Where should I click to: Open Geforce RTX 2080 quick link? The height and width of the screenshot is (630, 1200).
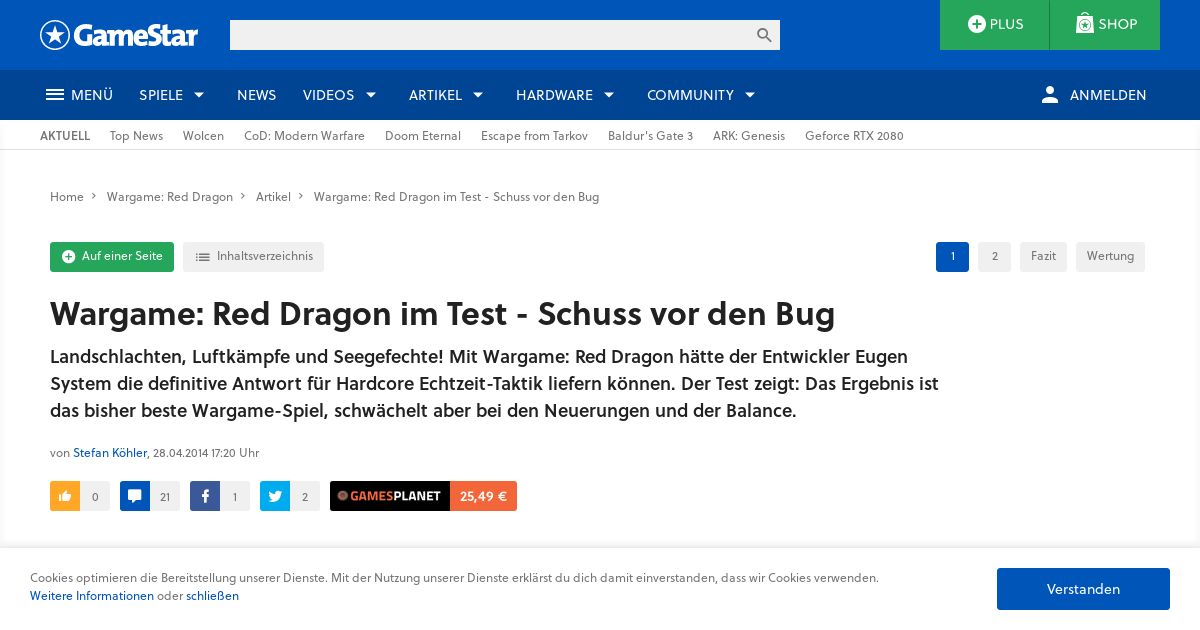(x=854, y=136)
